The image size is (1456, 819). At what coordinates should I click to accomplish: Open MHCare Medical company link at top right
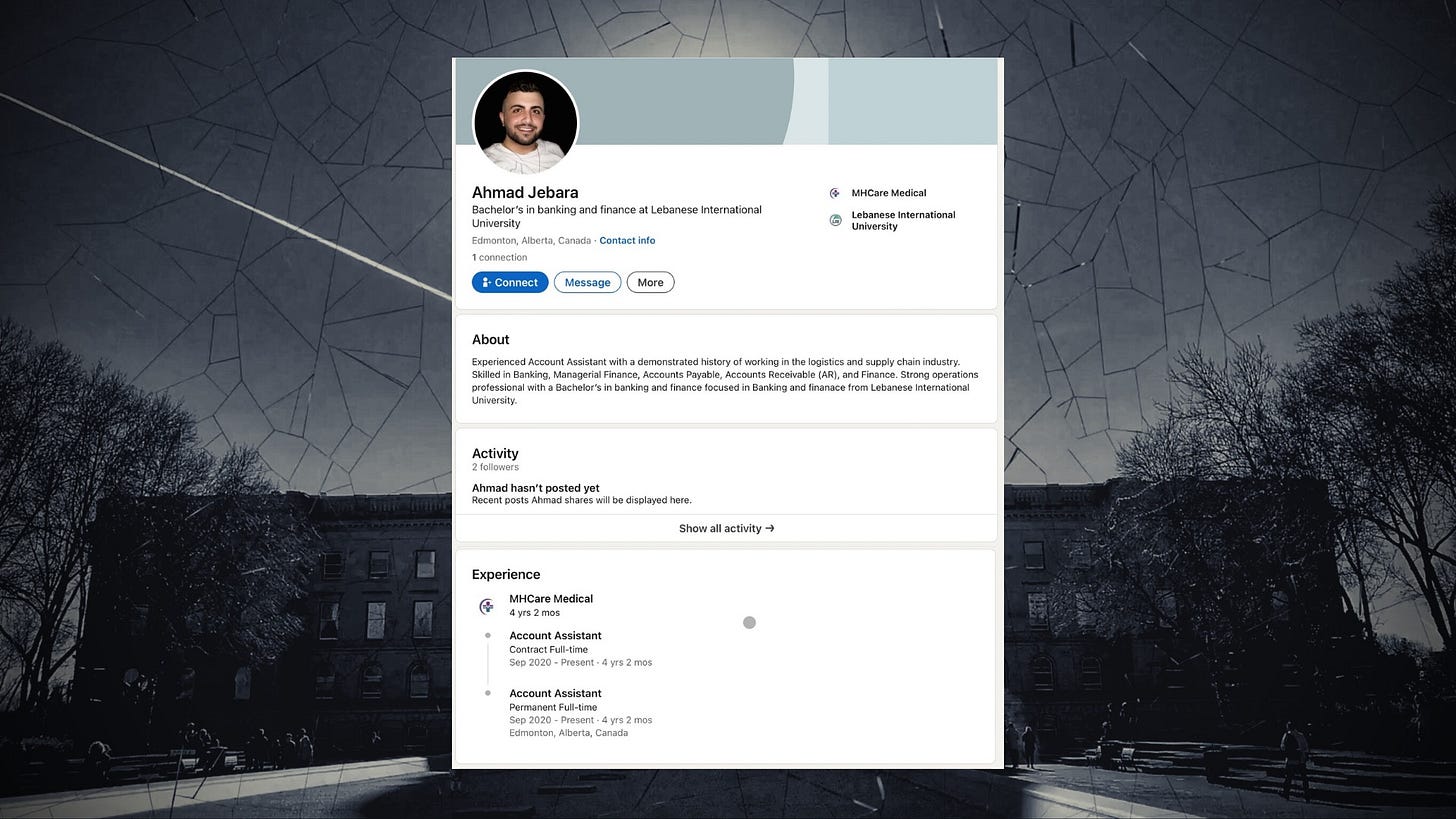coord(889,193)
